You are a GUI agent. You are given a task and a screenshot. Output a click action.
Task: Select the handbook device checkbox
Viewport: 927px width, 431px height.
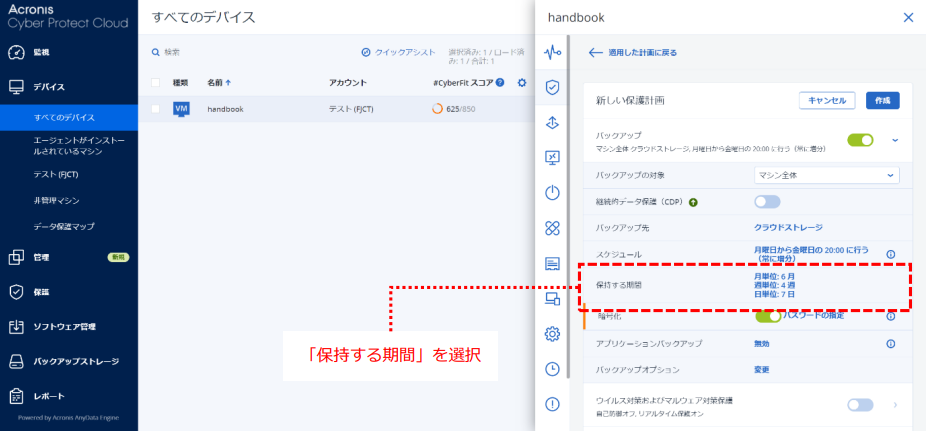pos(155,108)
